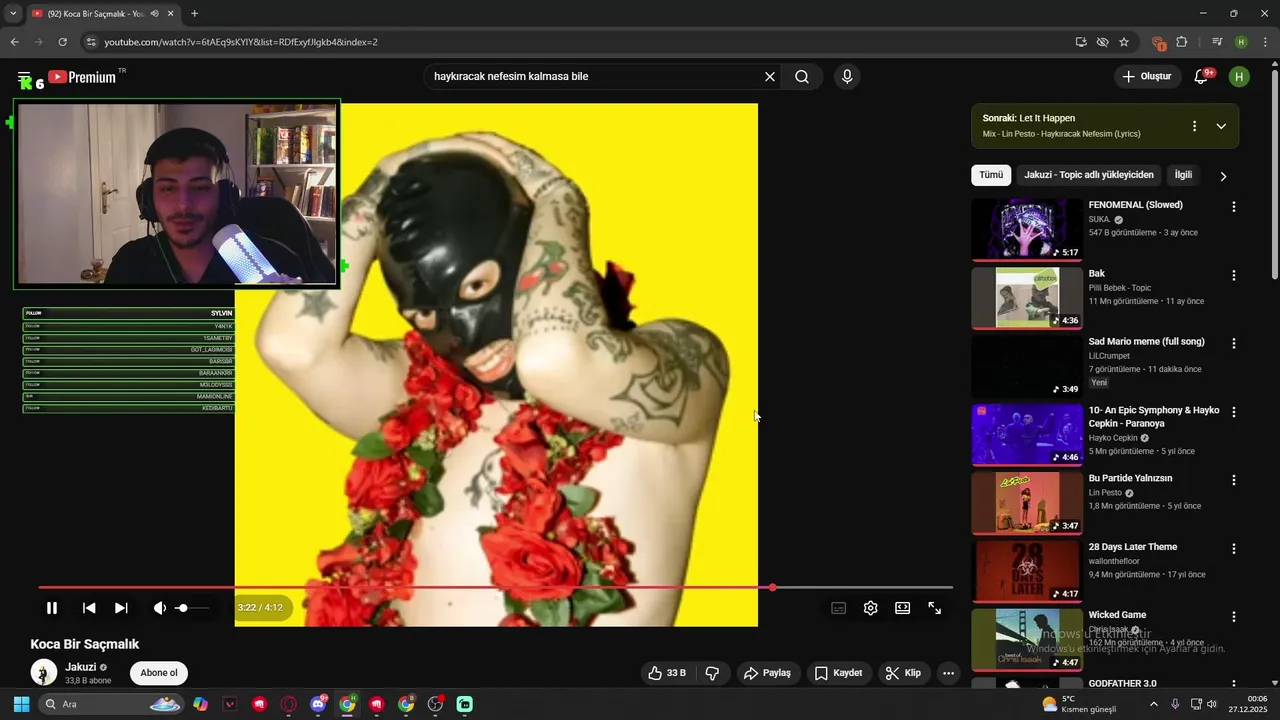The width and height of the screenshot is (1280, 720).
Task: Open options for Bu Partide Yalnızsın
Action: click(x=1234, y=480)
